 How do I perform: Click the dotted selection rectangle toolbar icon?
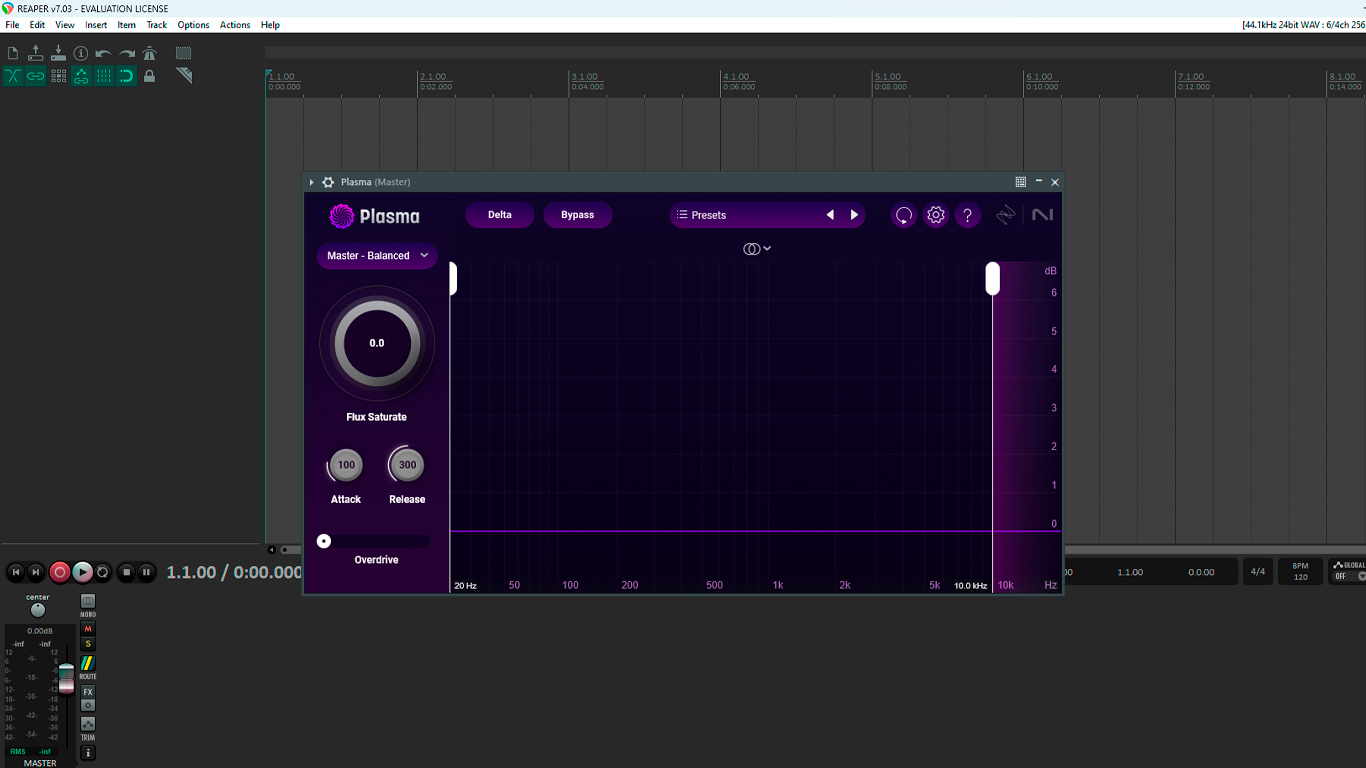click(184, 53)
